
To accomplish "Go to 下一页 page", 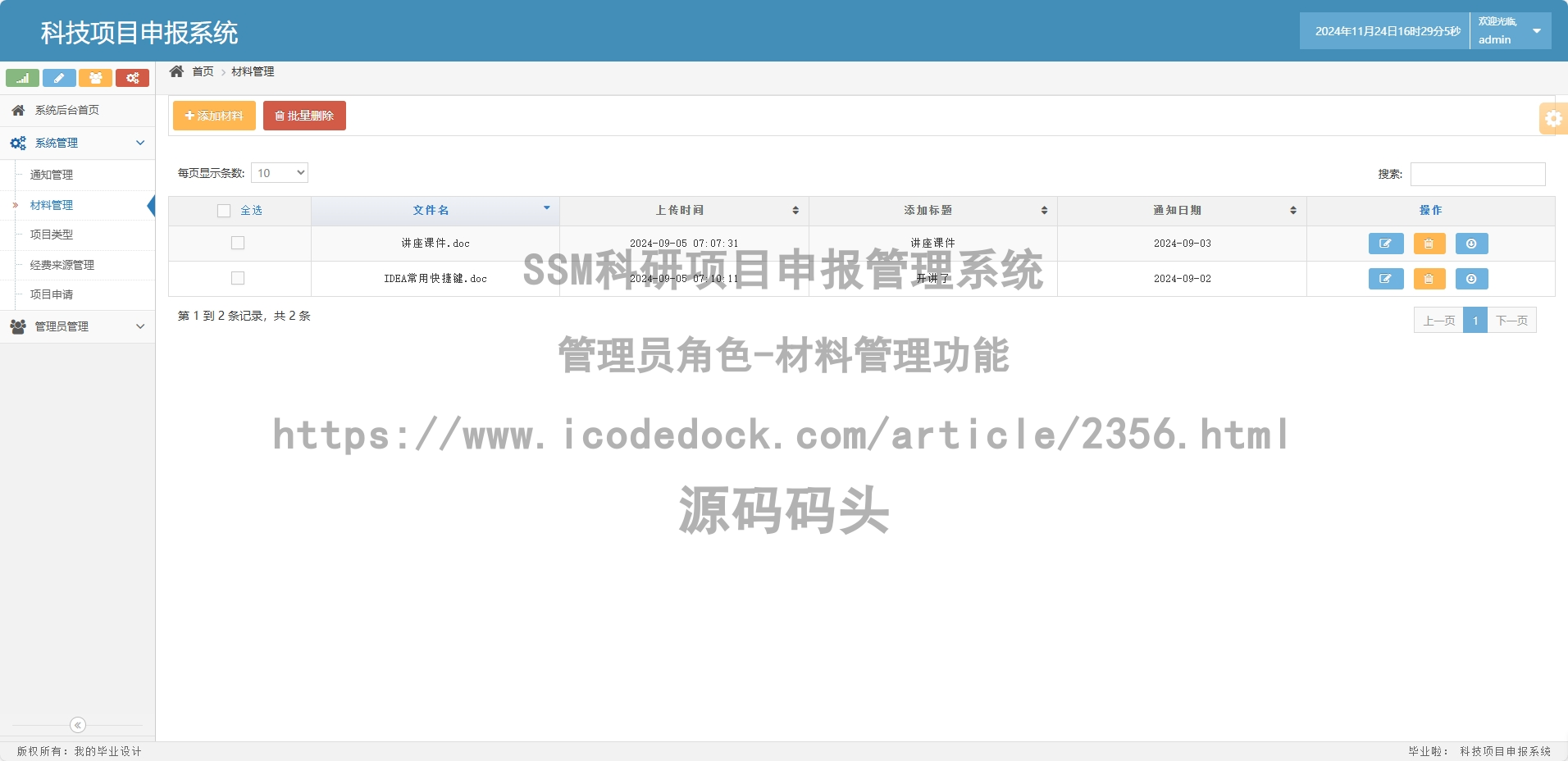I will [x=1511, y=321].
